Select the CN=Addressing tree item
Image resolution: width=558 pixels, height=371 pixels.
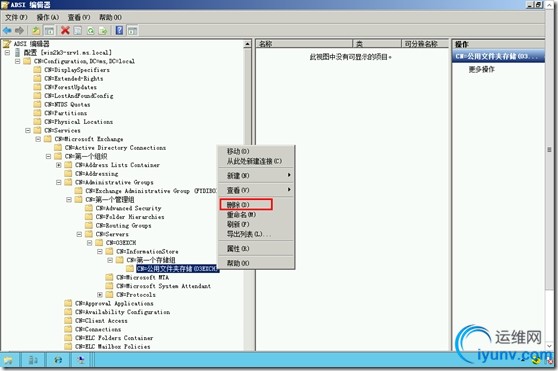pyautogui.click(x=96, y=174)
